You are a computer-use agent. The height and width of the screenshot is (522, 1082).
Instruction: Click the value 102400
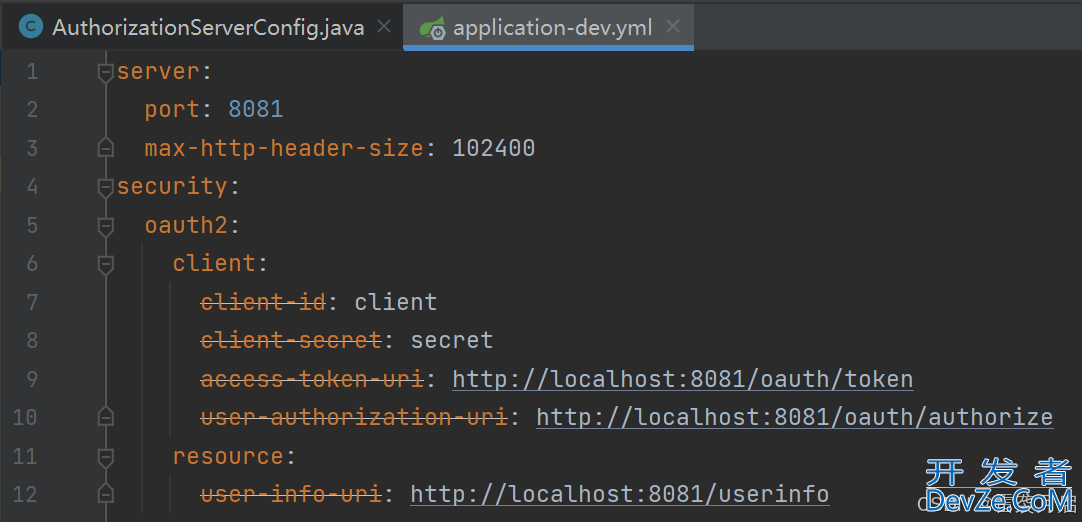point(493,148)
